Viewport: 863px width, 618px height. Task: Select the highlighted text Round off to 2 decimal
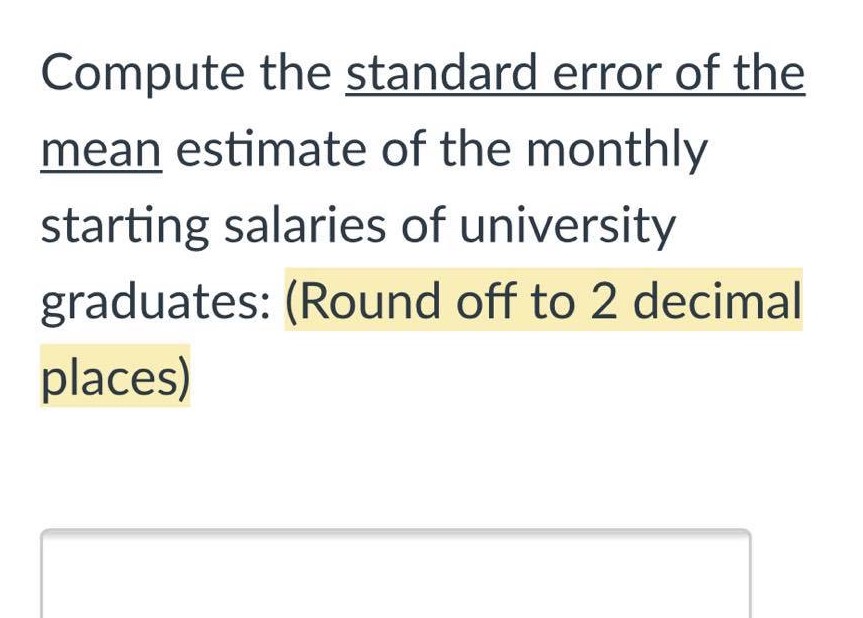click(545, 301)
